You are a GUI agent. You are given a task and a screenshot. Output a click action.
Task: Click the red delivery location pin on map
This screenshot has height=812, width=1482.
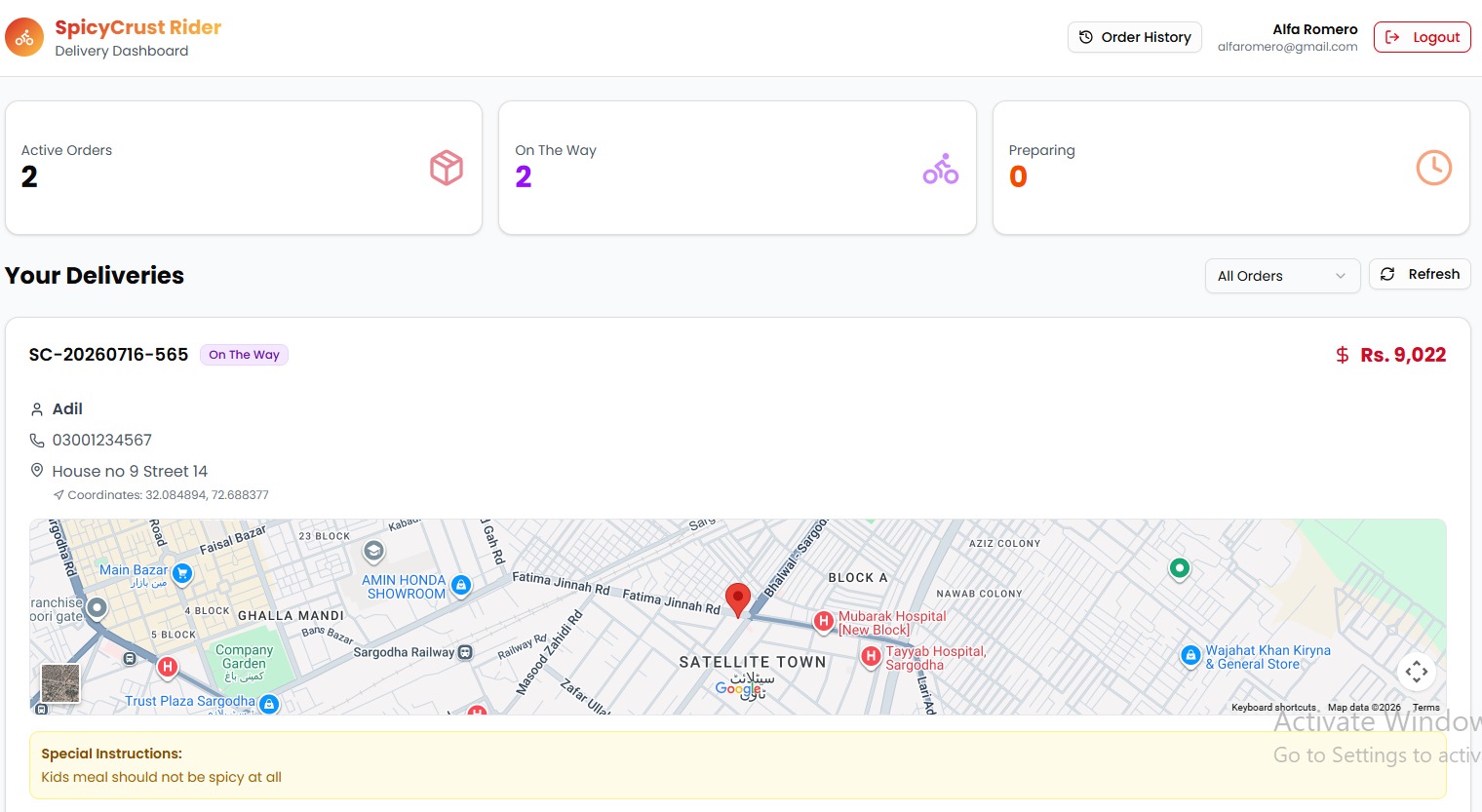pyautogui.click(x=738, y=599)
